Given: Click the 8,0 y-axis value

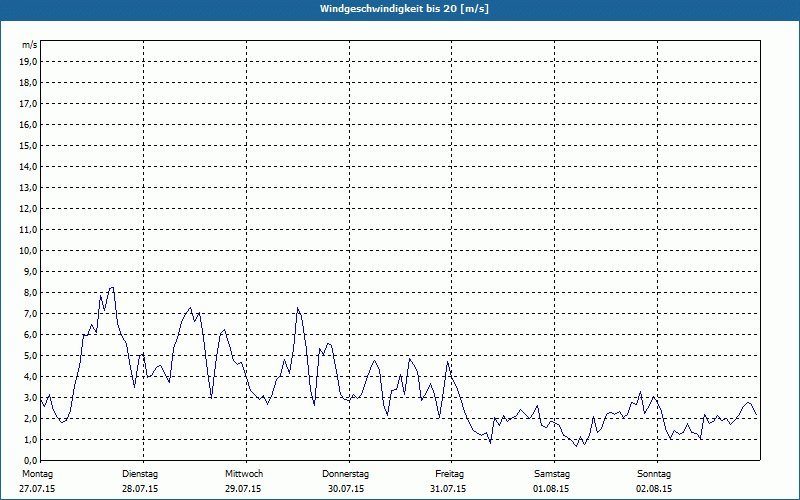Looking at the screenshot, I should pyautogui.click(x=30, y=292).
